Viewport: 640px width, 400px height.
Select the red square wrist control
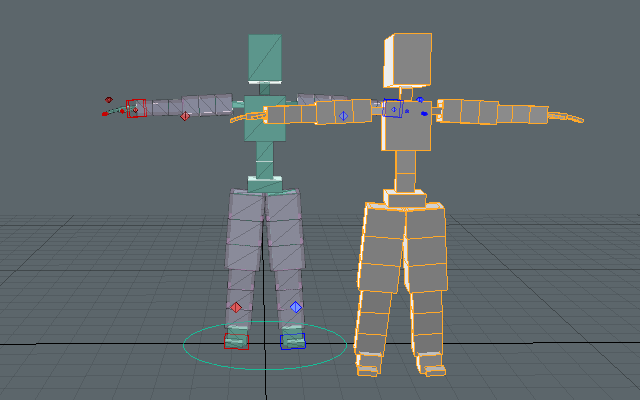pyautogui.click(x=137, y=109)
